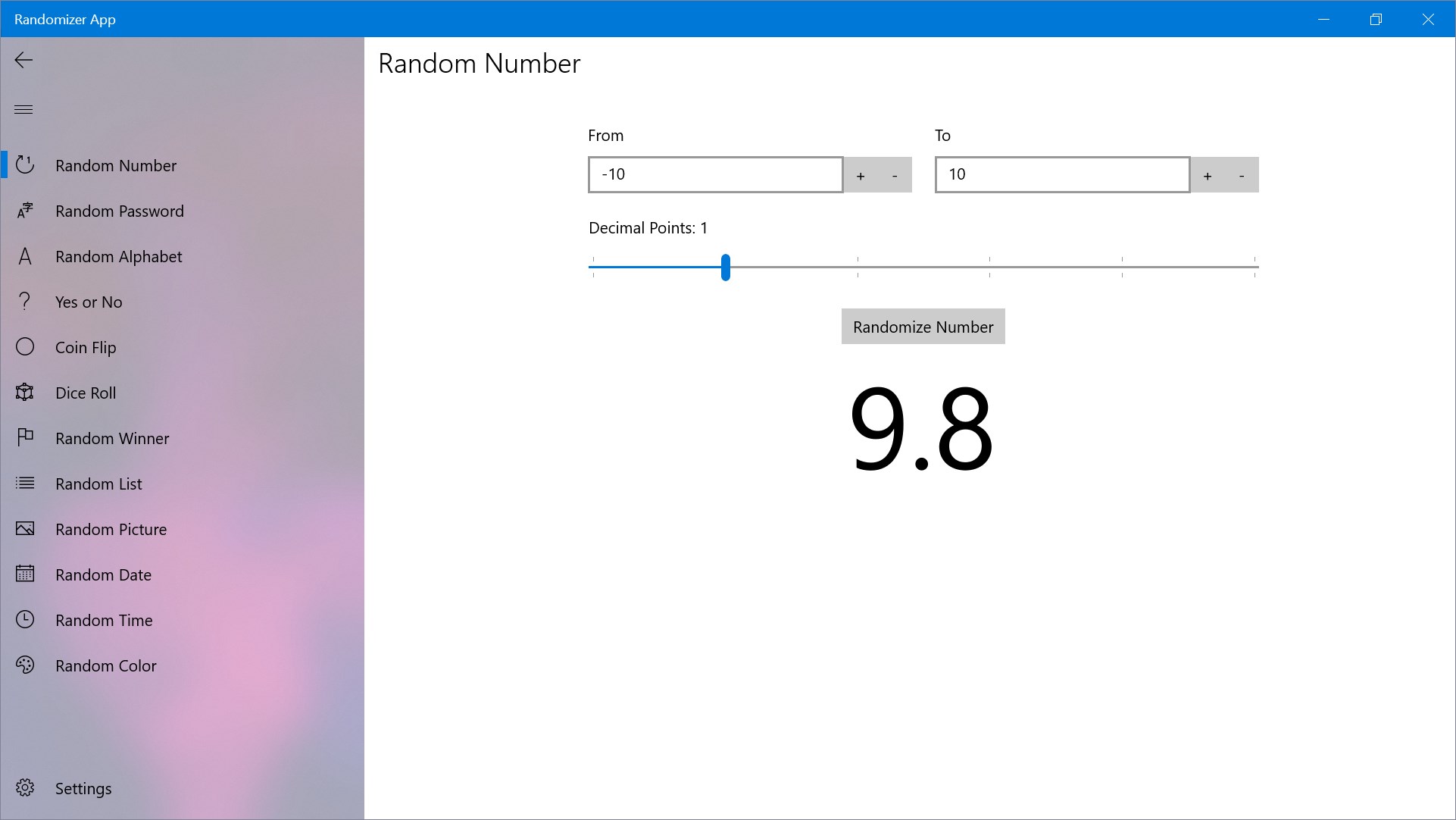1456x820 pixels.
Task: Switch to Dice Roll
Action: (x=183, y=393)
